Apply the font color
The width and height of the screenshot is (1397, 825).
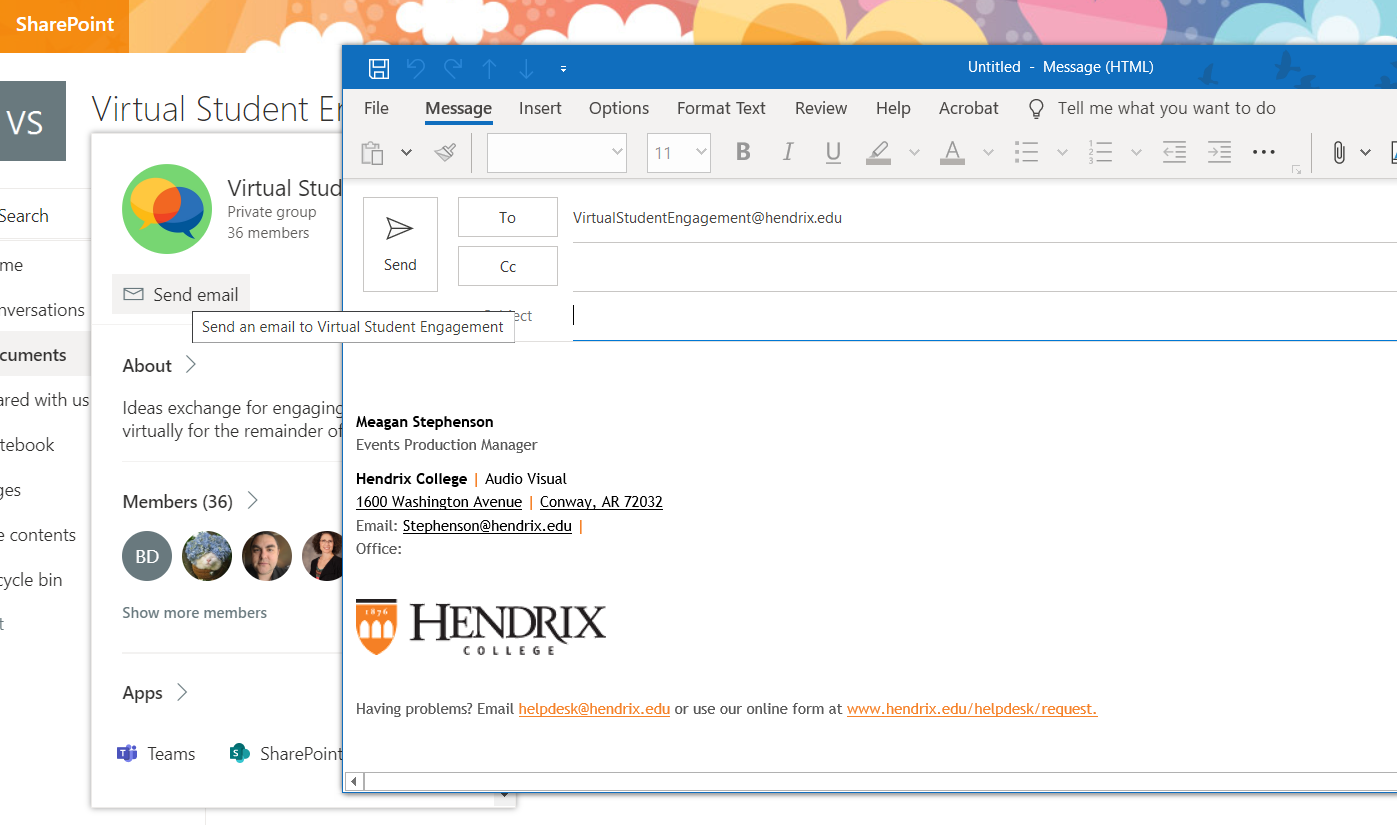pos(953,152)
